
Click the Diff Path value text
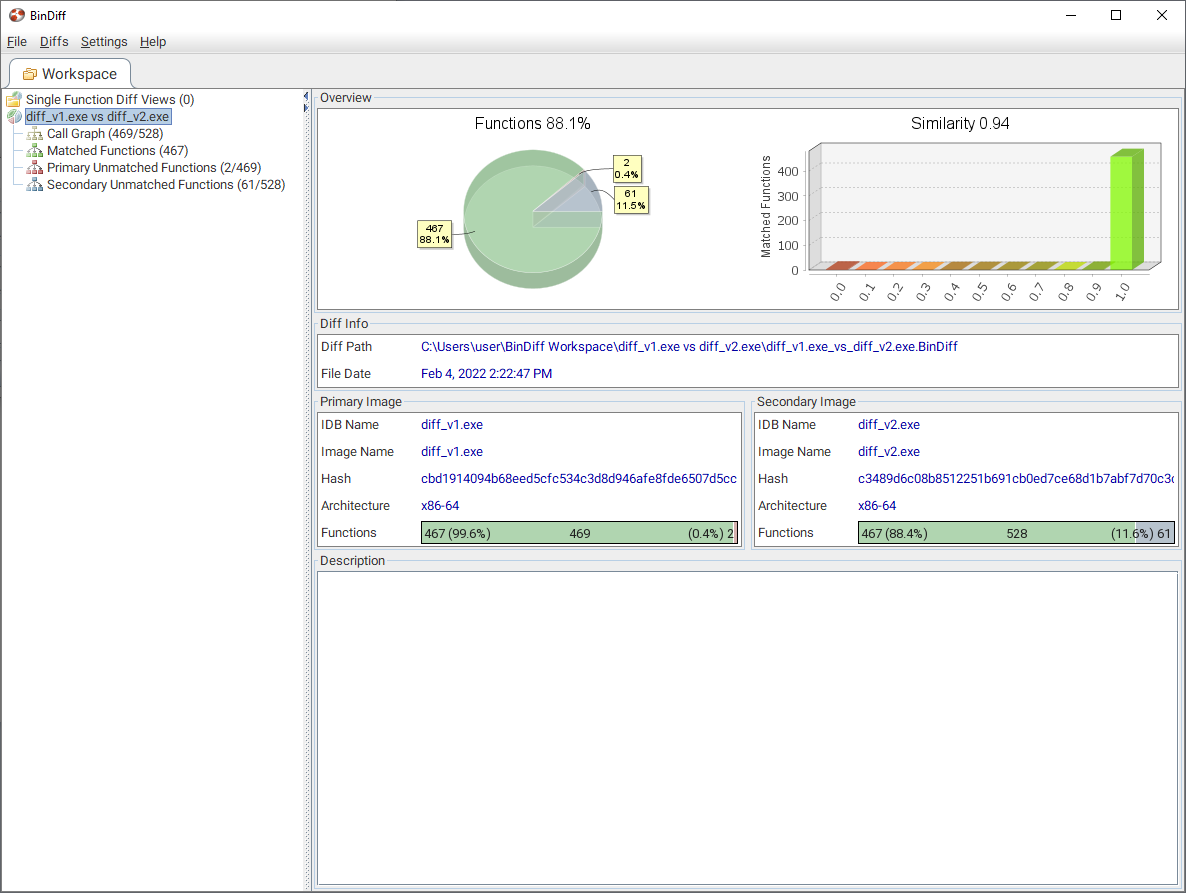[x=689, y=346]
